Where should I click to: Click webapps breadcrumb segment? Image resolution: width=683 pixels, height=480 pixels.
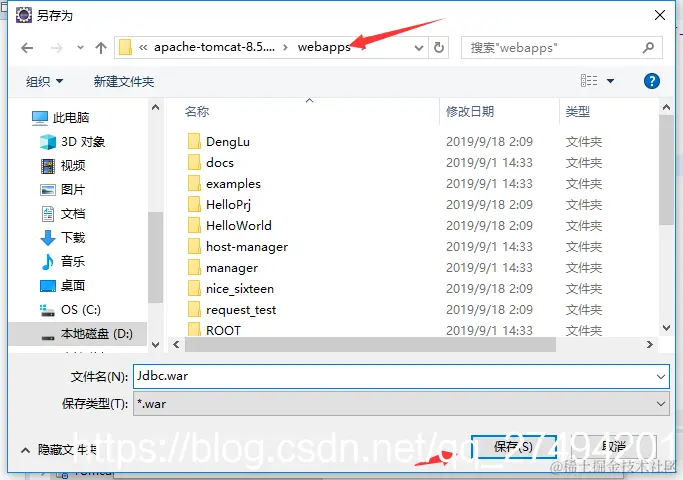click(x=324, y=47)
